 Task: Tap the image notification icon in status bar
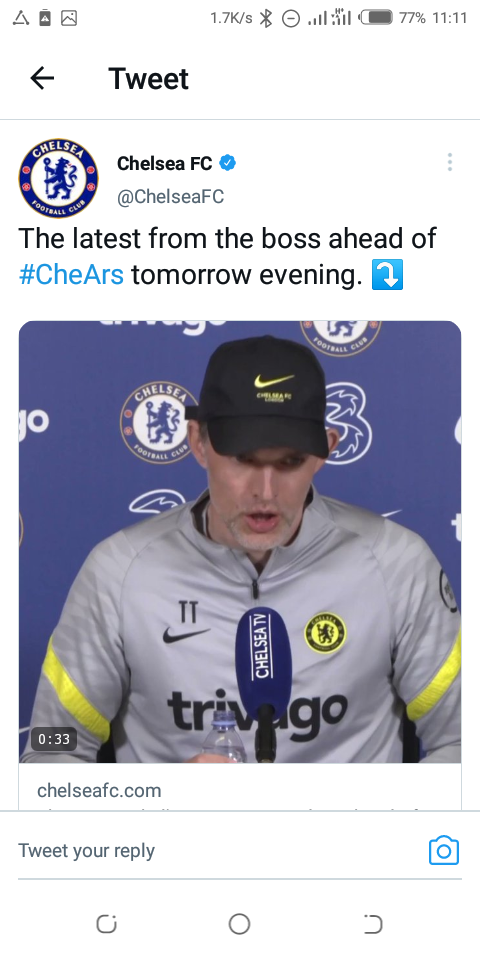click(69, 18)
